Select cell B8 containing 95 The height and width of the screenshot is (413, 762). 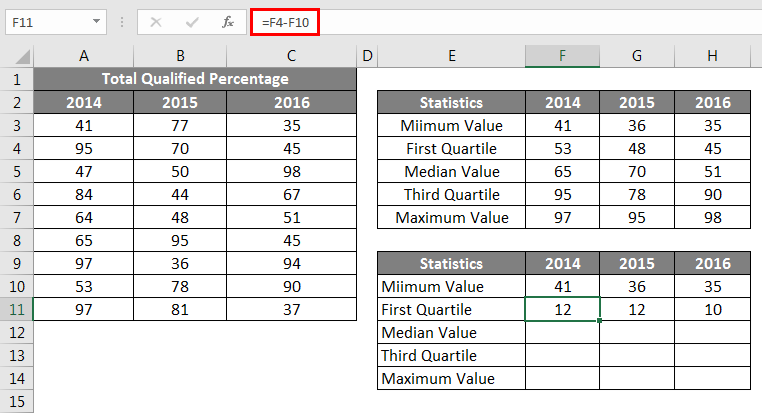pos(180,241)
